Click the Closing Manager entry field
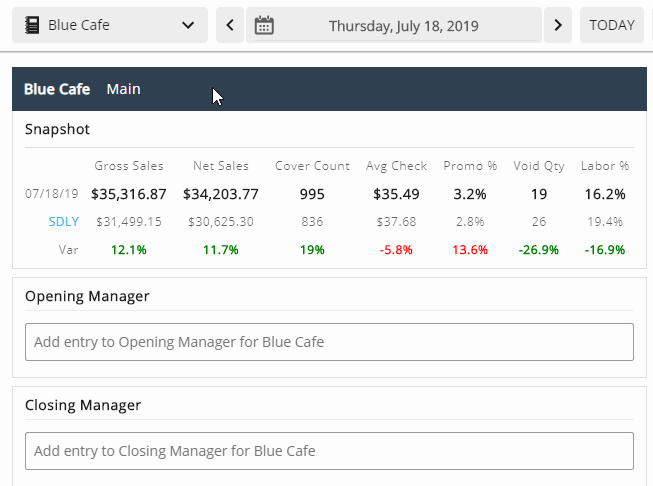The height and width of the screenshot is (486, 653). [329, 451]
